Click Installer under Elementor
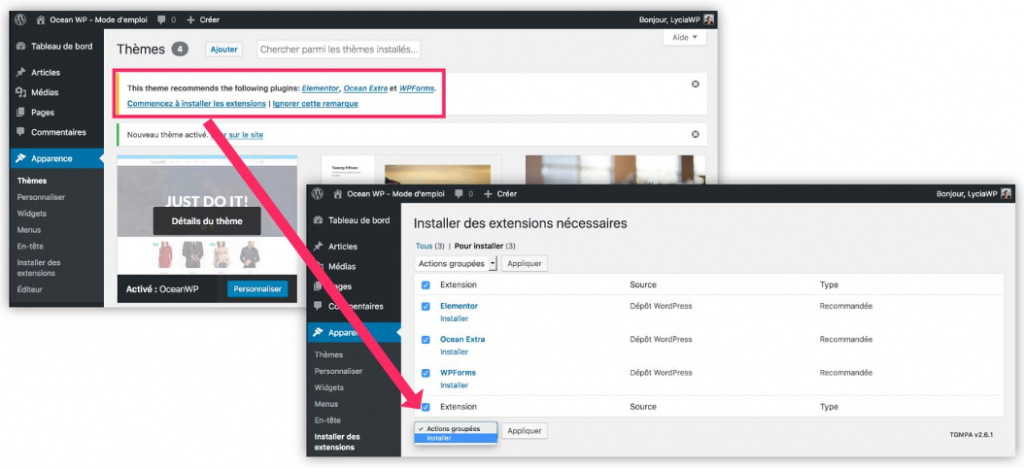 [x=454, y=319]
